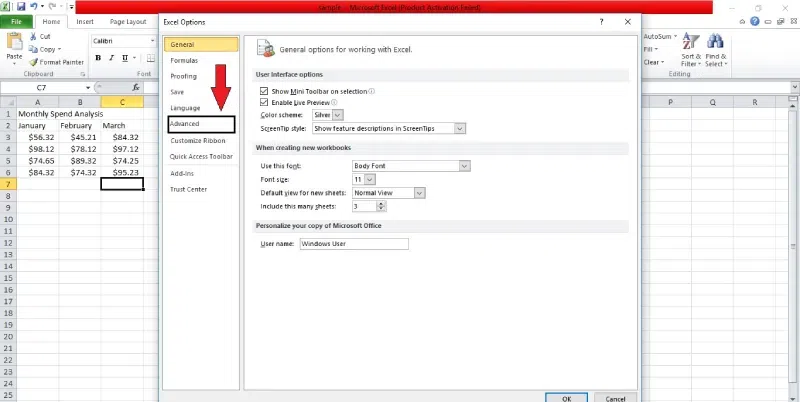Open the AutoSum dropdown

click(x=675, y=37)
